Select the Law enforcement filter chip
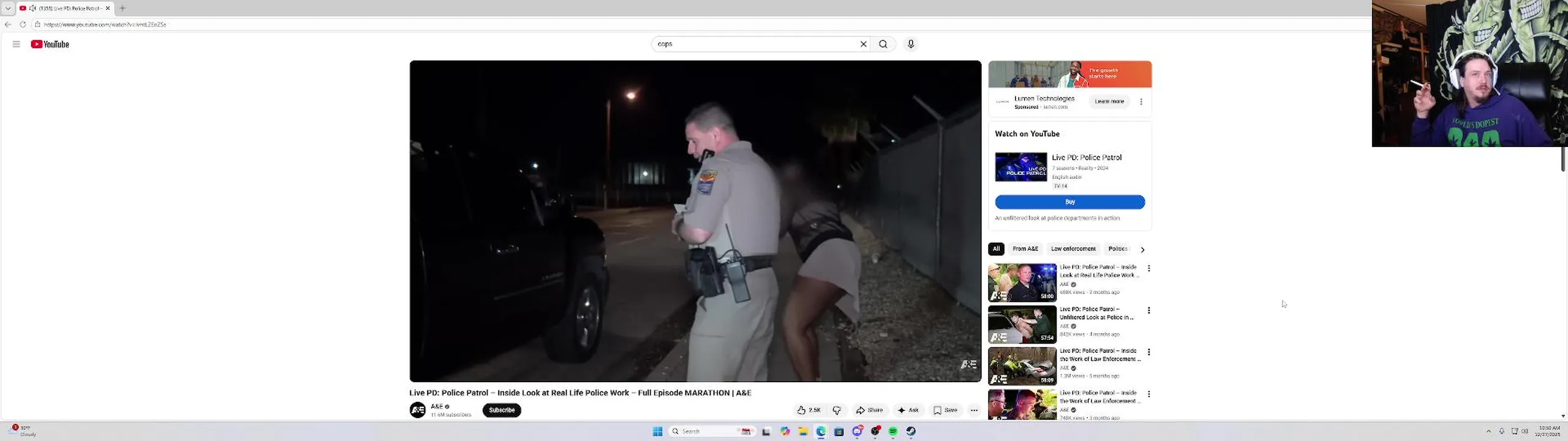Image resolution: width=1568 pixels, height=441 pixels. coord(1073,249)
